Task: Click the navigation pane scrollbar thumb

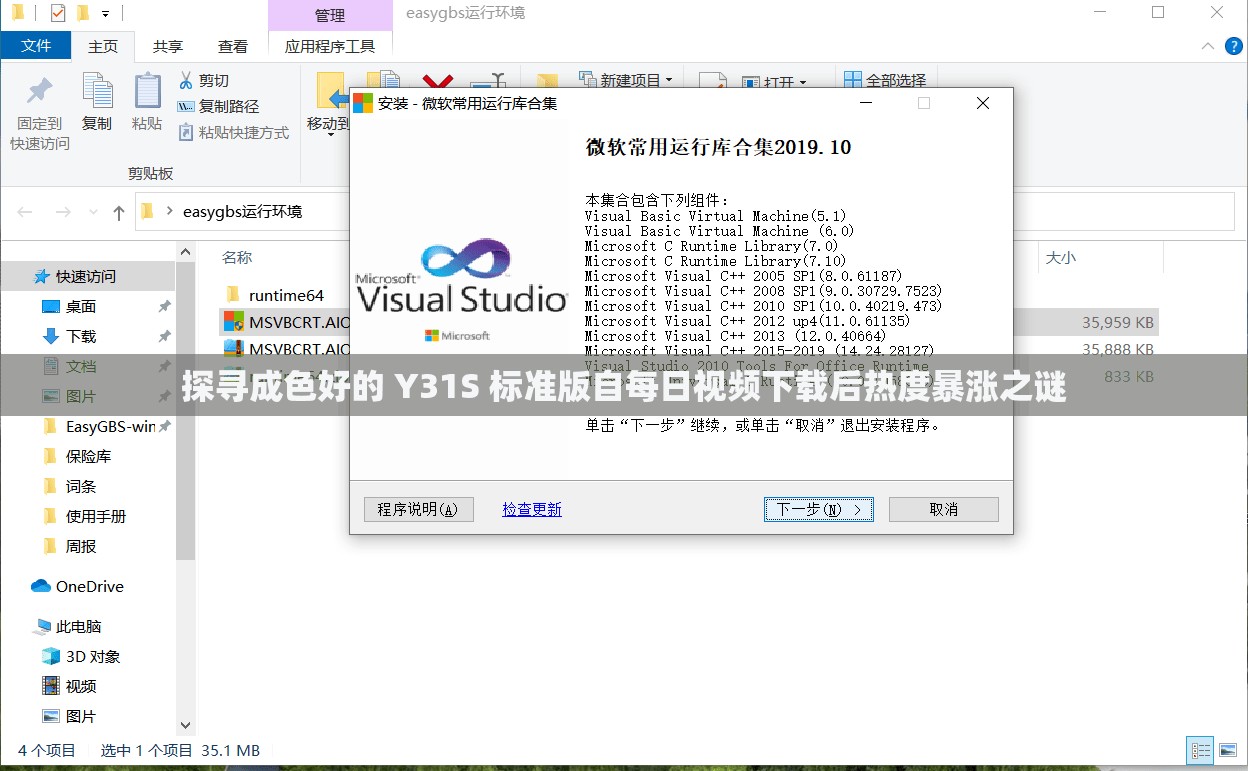Action: pyautogui.click(x=186, y=410)
